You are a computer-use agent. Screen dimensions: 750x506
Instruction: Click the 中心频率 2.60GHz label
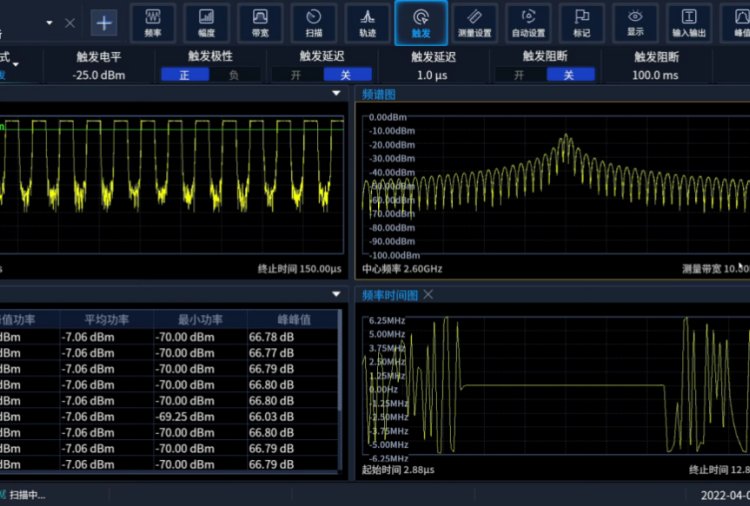point(402,269)
